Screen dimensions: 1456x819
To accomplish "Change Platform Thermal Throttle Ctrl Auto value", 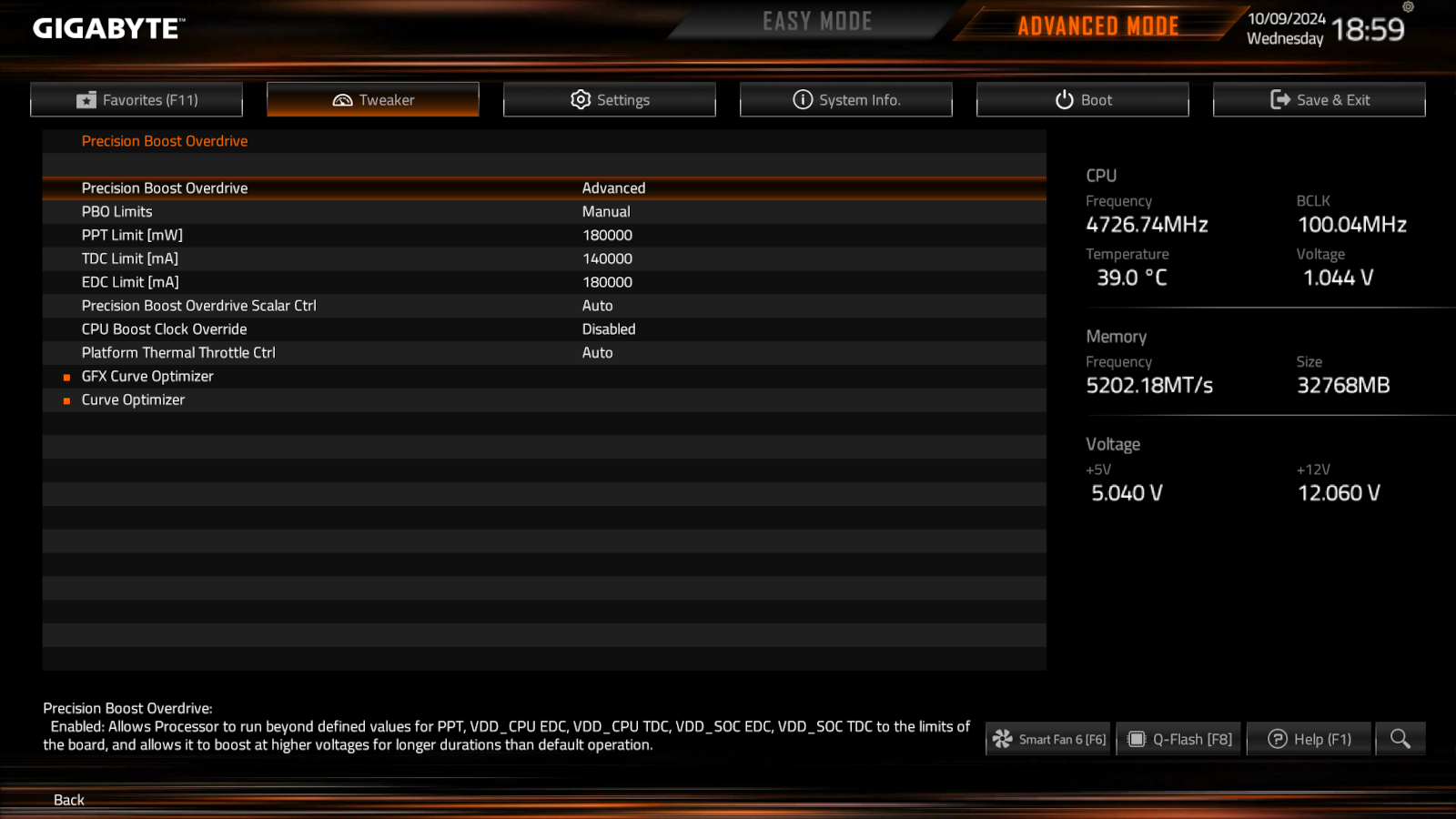I will coord(597,353).
